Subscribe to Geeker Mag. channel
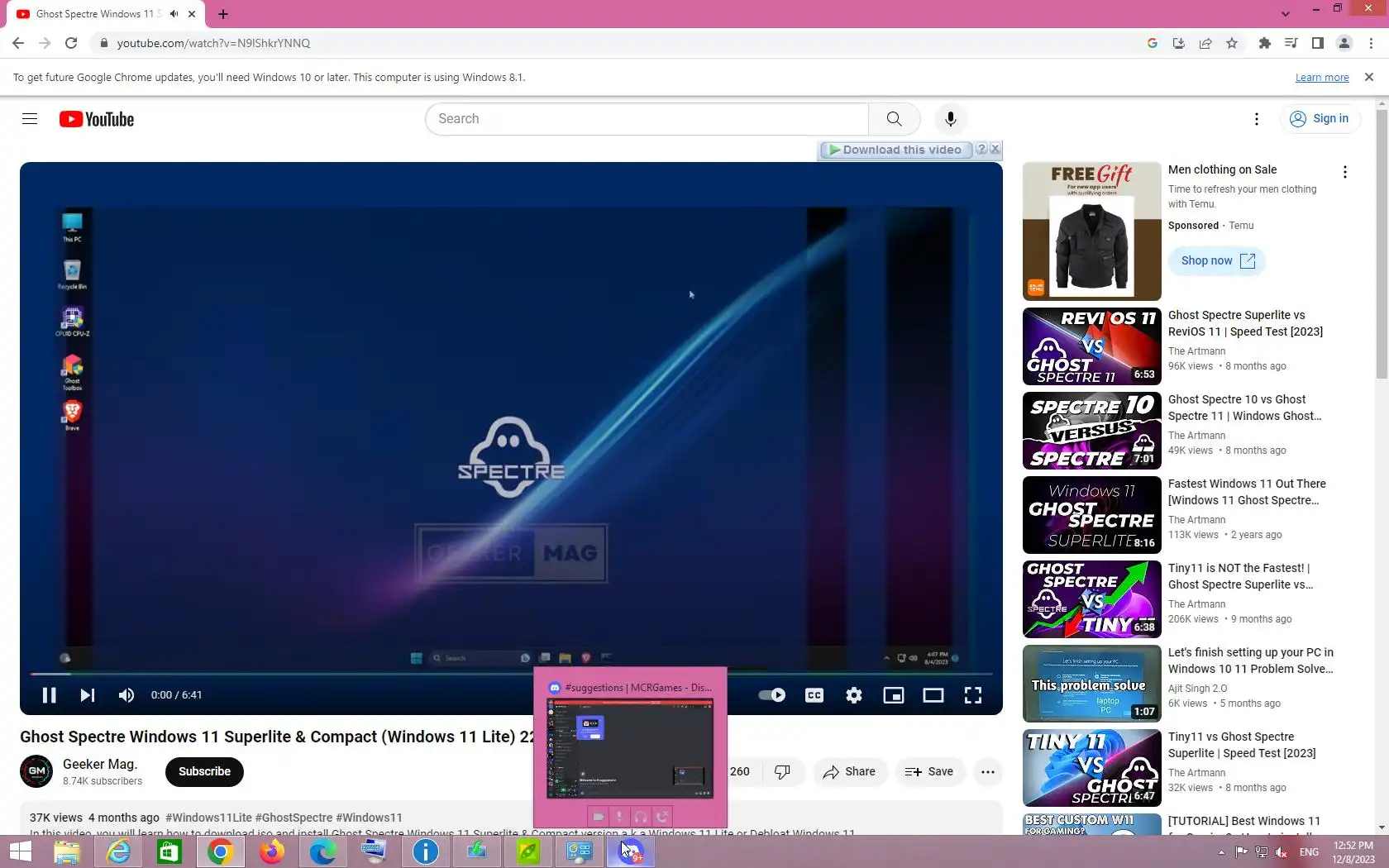The image size is (1389, 868). tap(204, 771)
